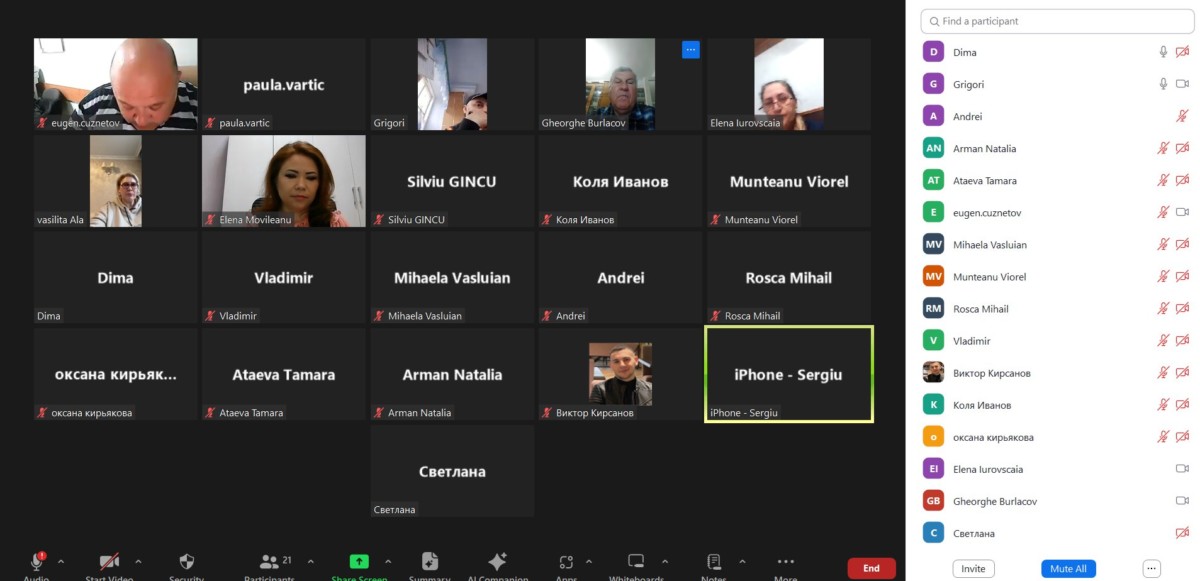Expand video options arrow beside Start Video

138,561
